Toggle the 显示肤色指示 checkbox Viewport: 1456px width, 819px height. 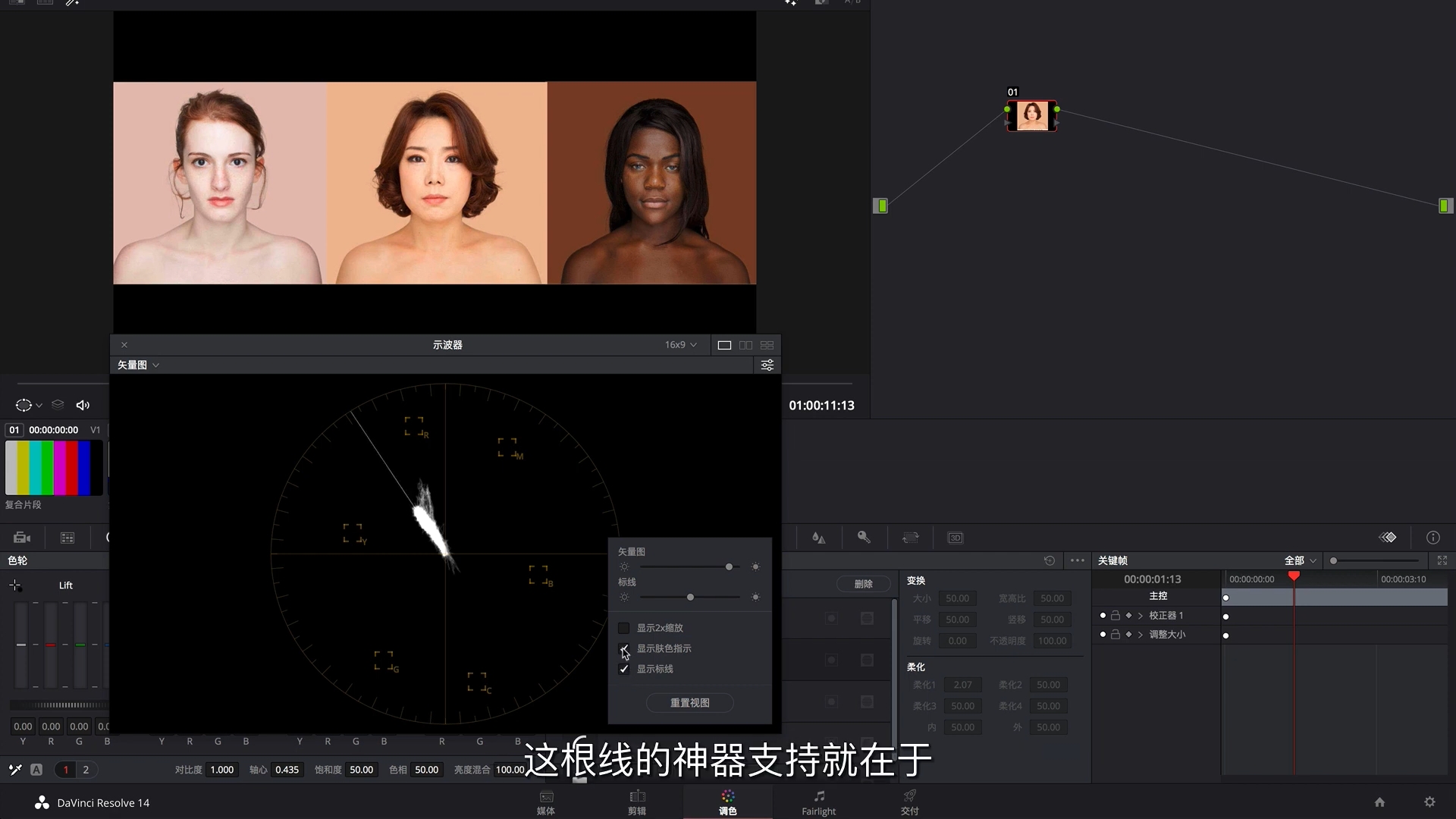pos(624,648)
